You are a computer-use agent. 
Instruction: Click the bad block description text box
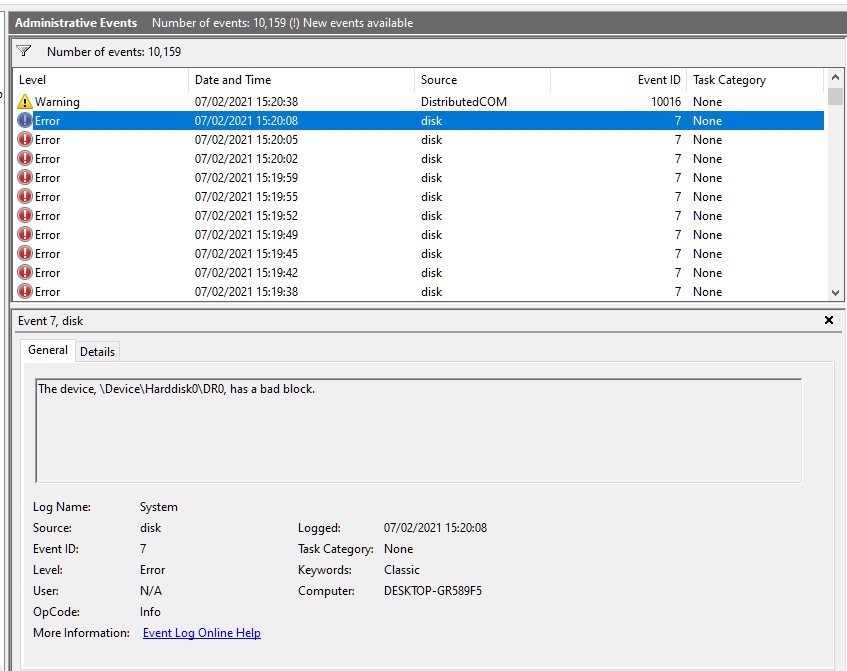[418, 431]
